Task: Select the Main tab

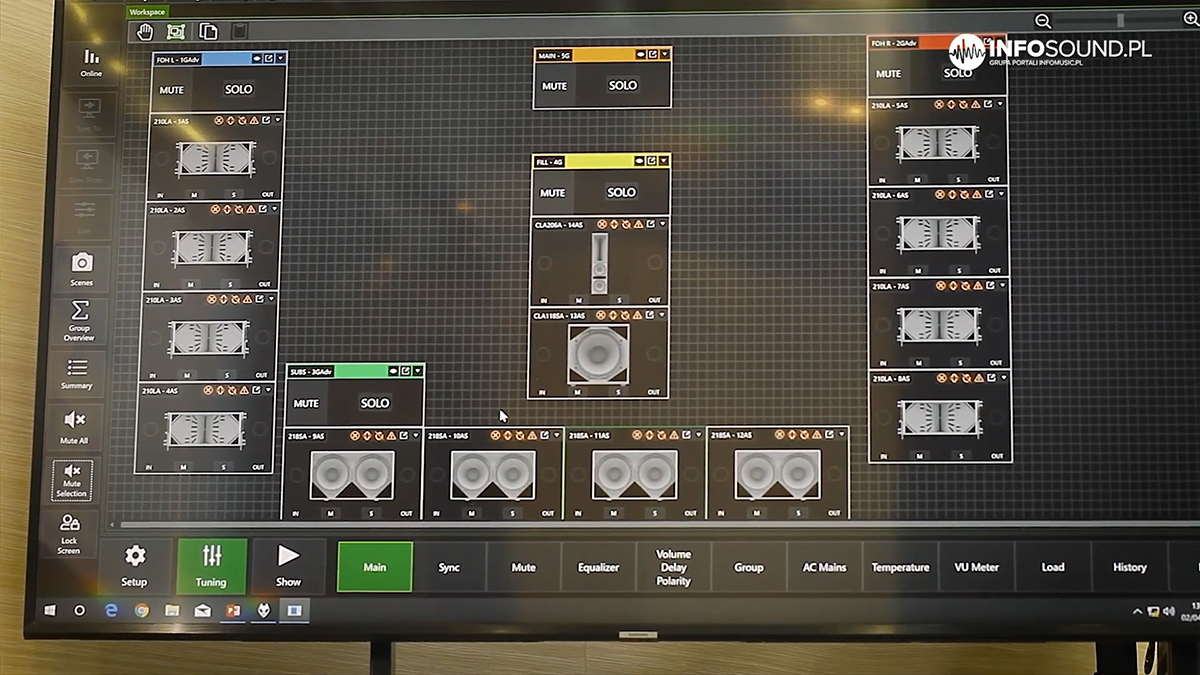Action: pyautogui.click(x=374, y=567)
